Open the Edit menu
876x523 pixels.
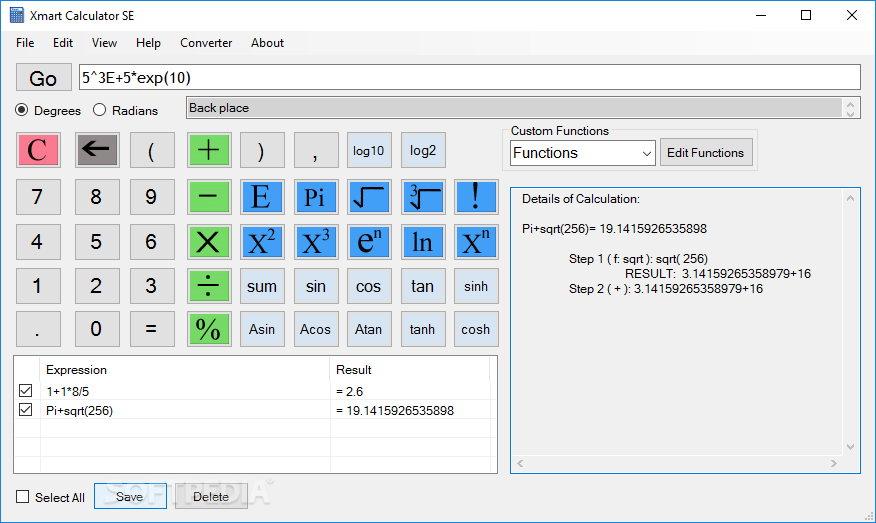(x=63, y=43)
